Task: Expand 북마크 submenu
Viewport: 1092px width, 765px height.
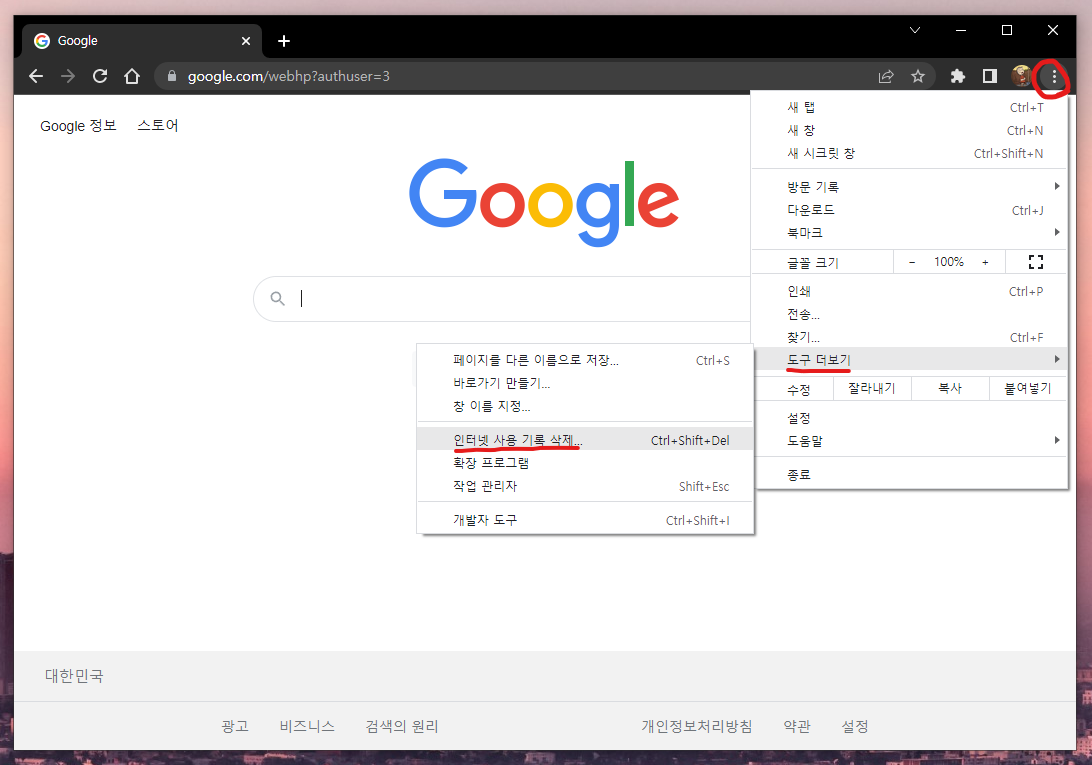Action: coord(909,233)
